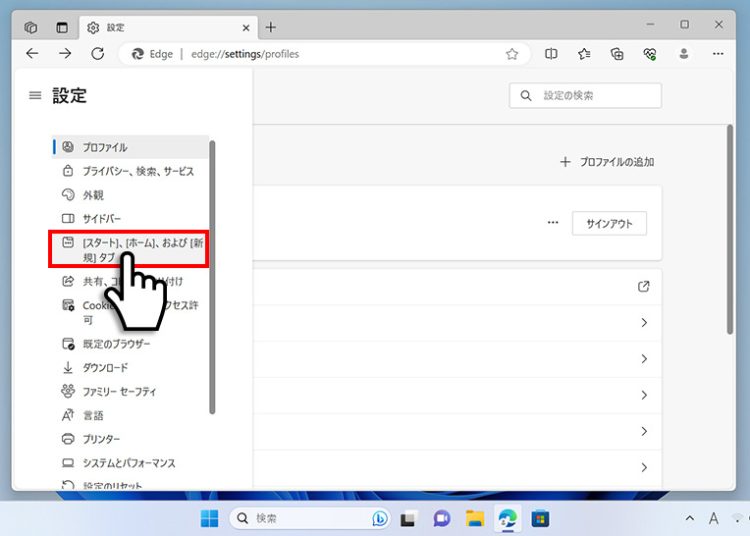Image resolution: width=750 pixels, height=536 pixels.
Task: Click the 設定の検索 search field
Action: coord(585,96)
